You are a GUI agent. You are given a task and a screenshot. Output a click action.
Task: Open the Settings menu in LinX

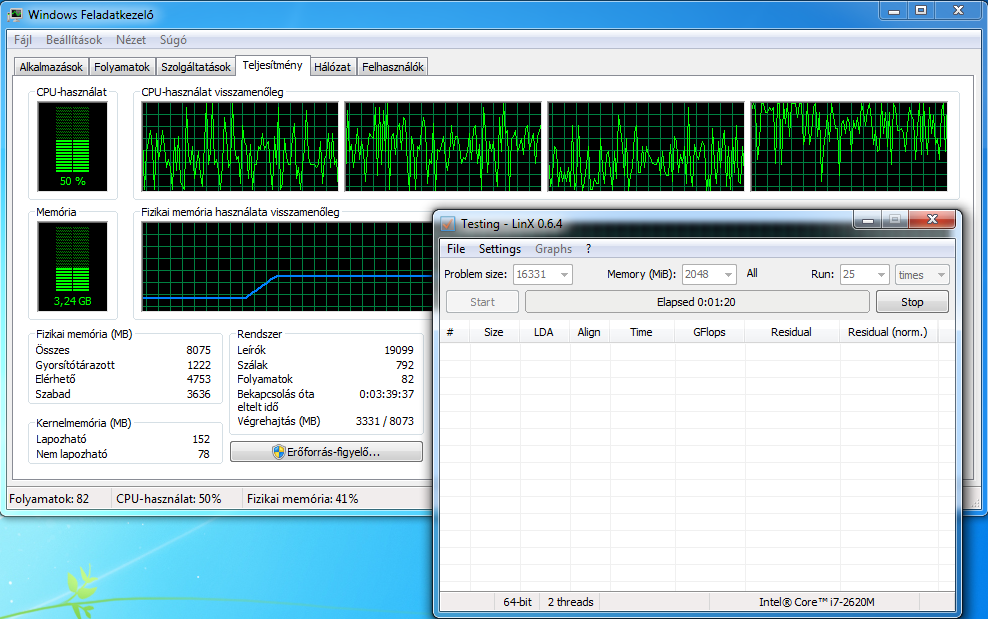pos(500,249)
